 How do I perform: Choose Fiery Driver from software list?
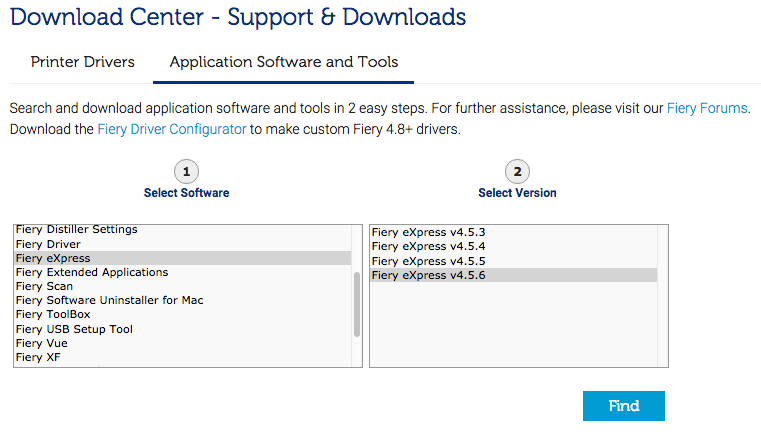(x=48, y=244)
